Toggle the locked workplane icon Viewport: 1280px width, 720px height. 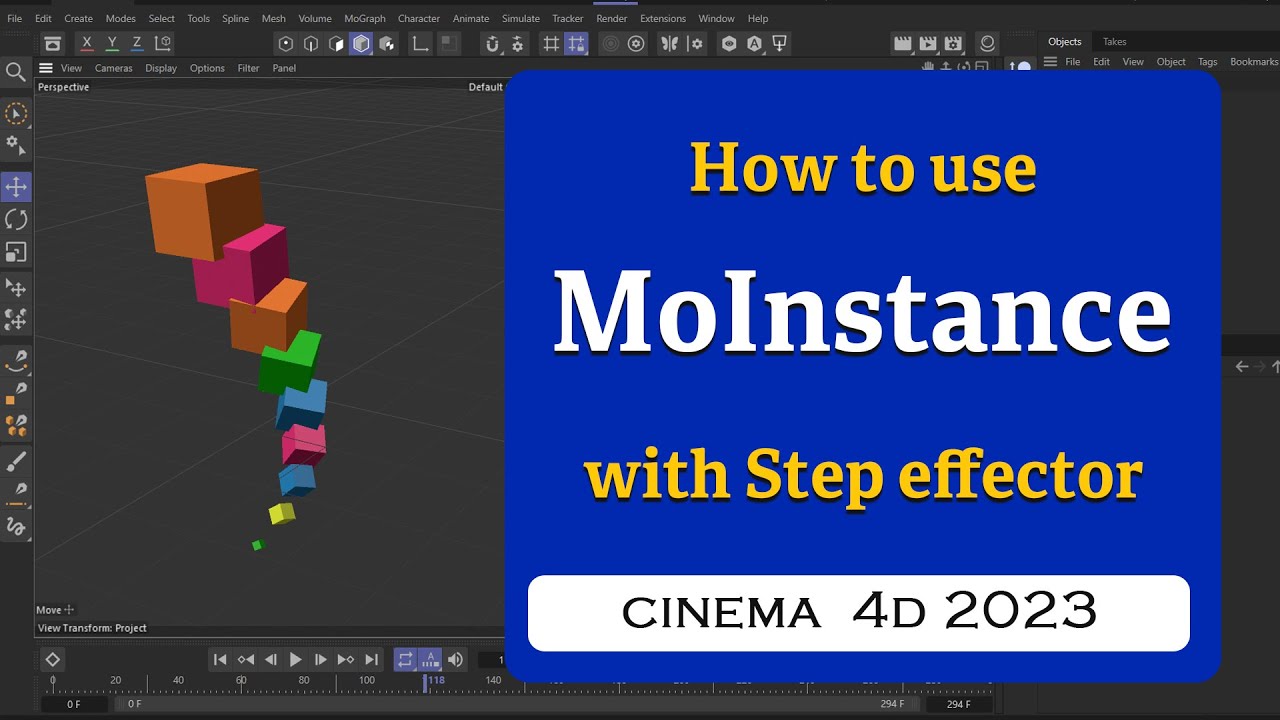pos(576,43)
